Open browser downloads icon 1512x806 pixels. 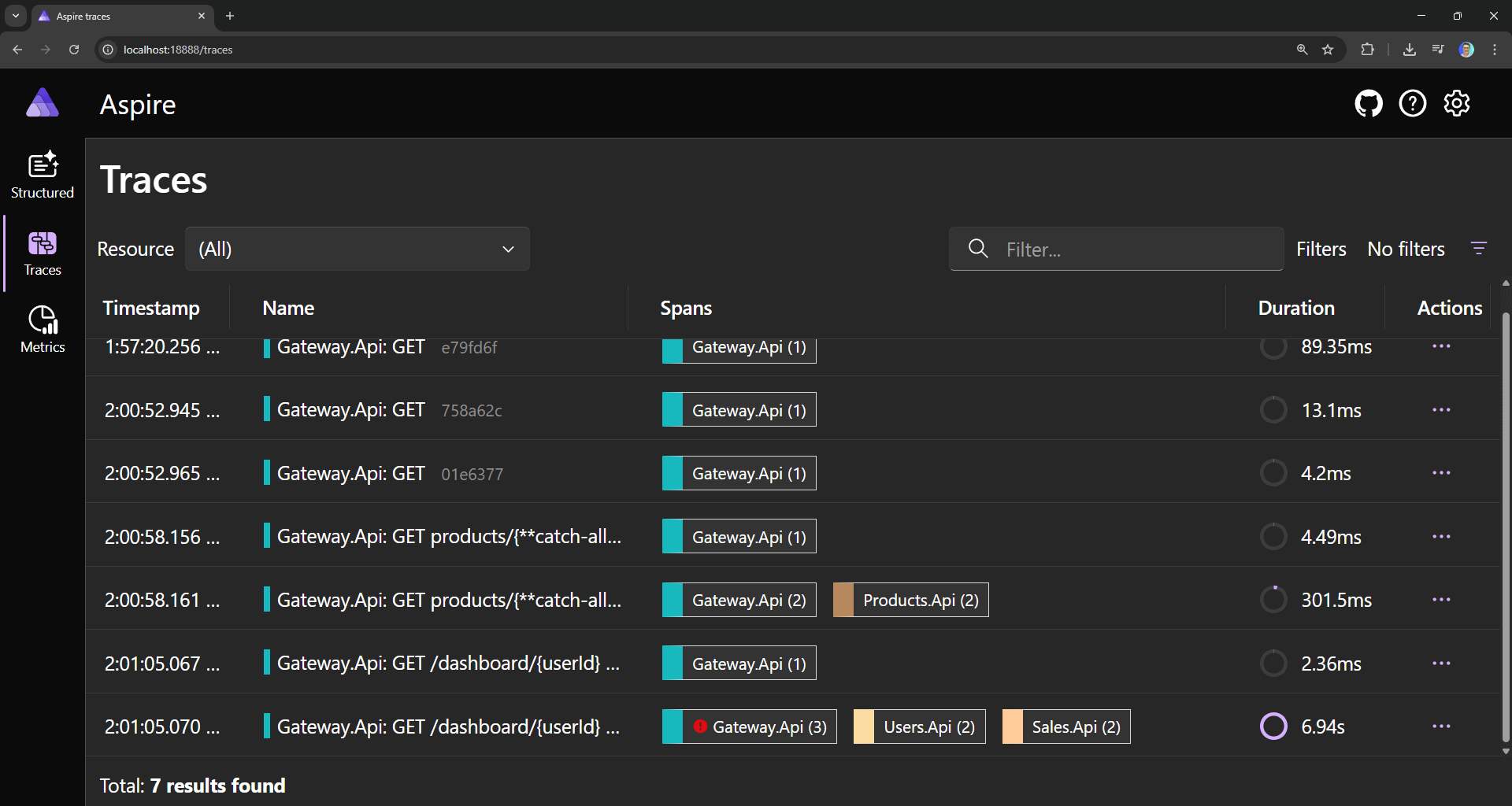pos(1409,49)
